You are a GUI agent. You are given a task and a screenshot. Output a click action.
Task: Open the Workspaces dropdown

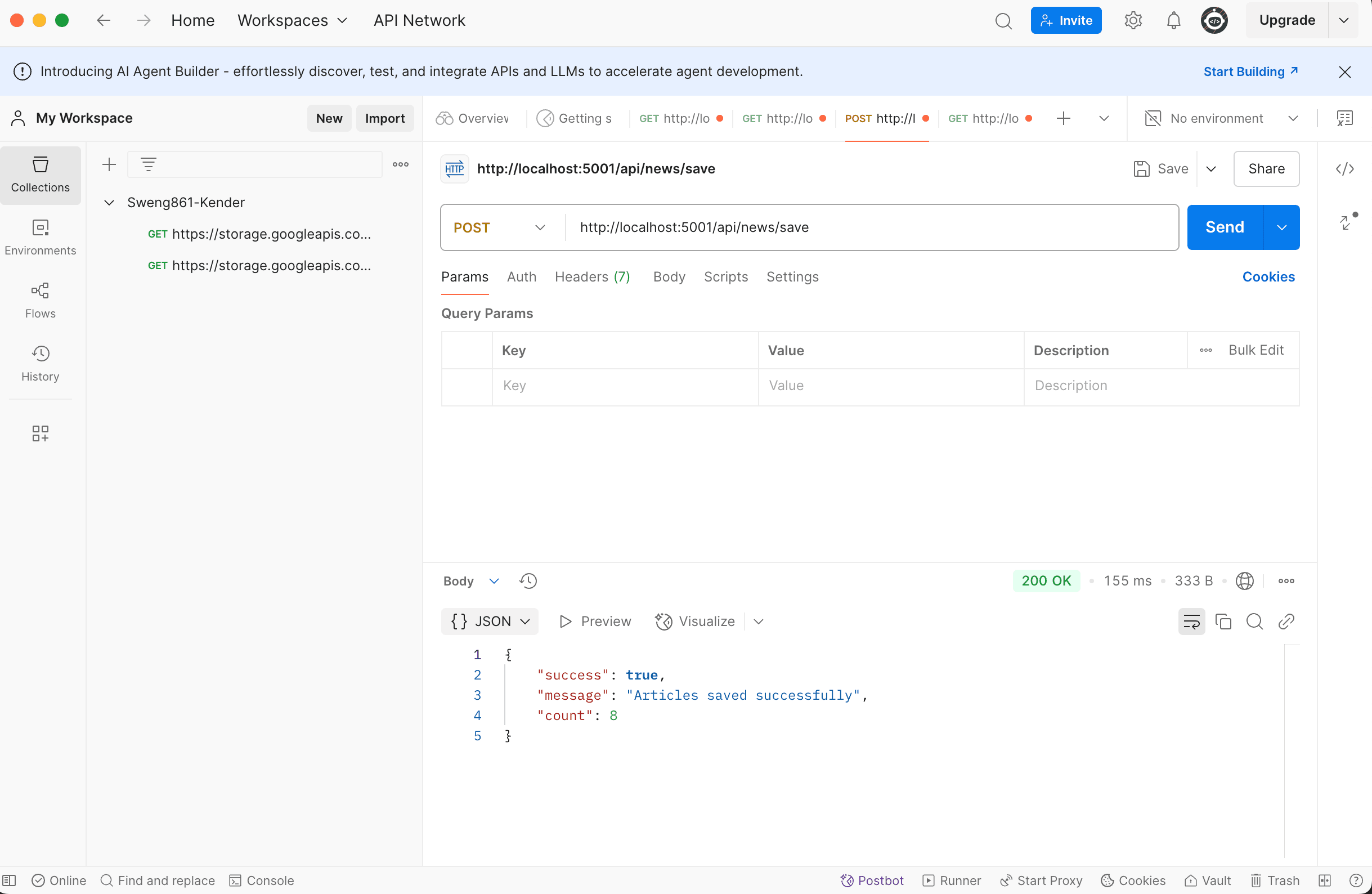coord(293,21)
